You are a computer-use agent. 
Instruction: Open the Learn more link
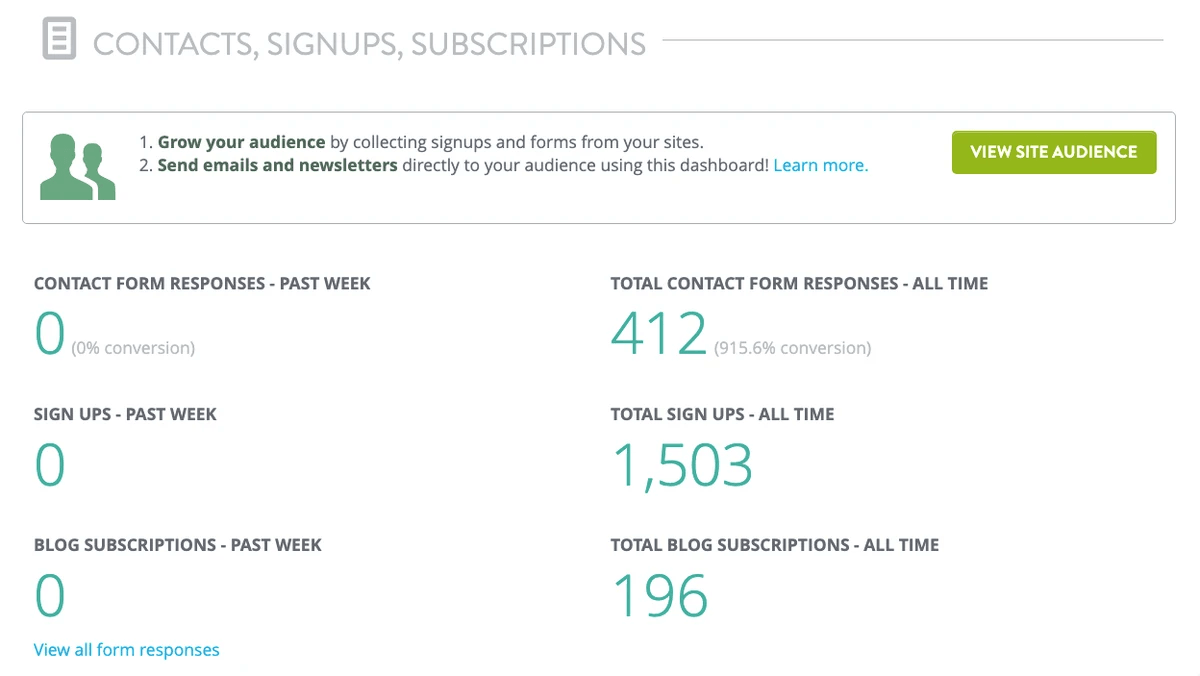(x=820, y=165)
